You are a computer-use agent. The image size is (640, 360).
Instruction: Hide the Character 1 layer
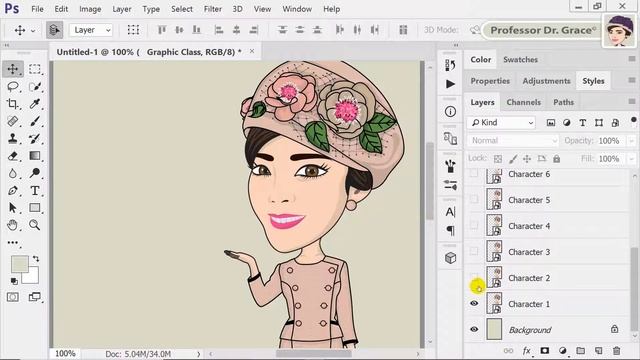coord(474,303)
